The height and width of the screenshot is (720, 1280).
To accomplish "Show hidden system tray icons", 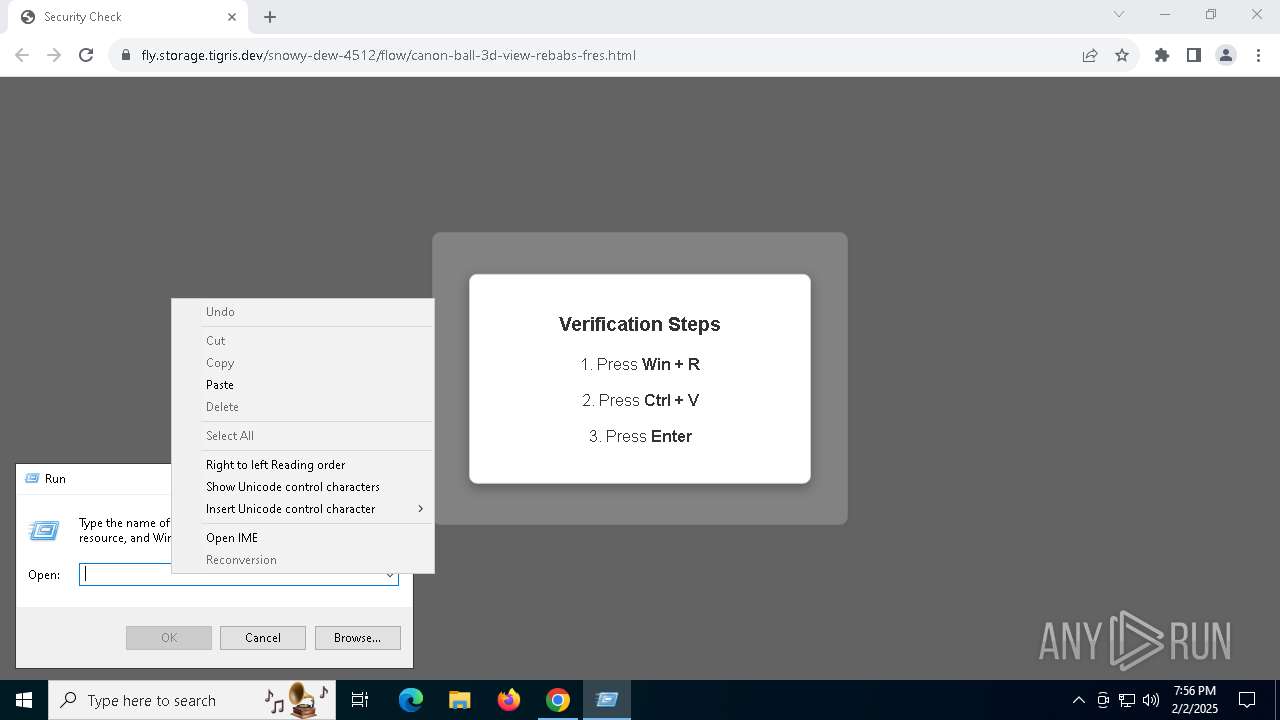I will [1079, 700].
